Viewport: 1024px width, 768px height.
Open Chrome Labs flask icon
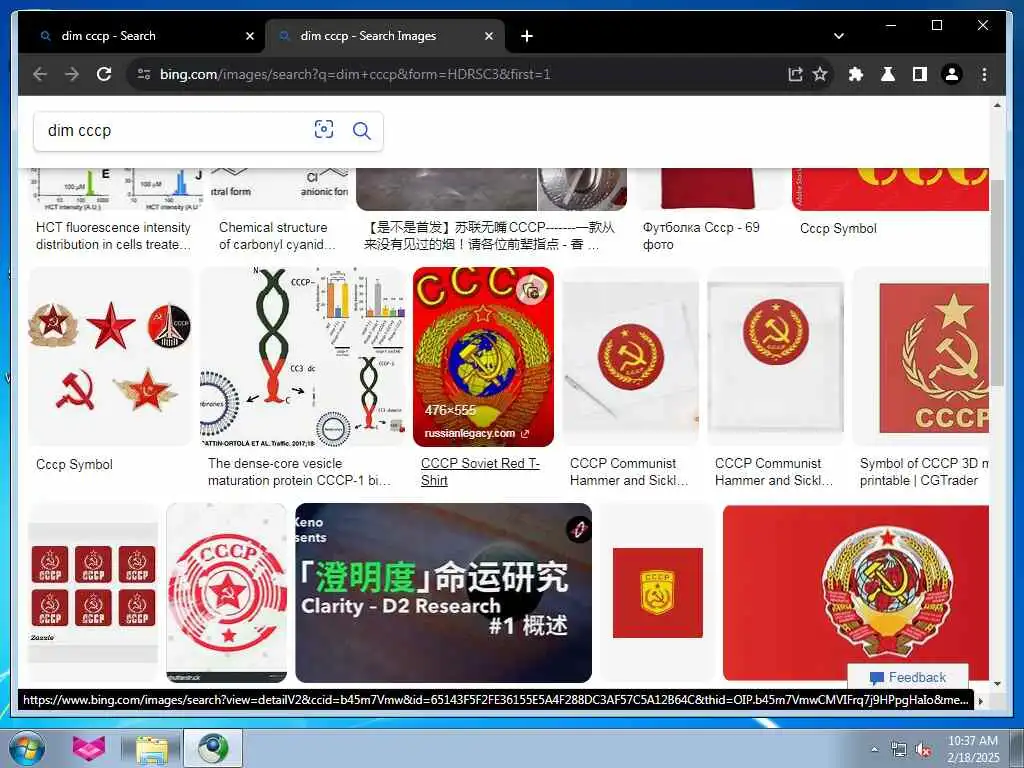[x=888, y=74]
